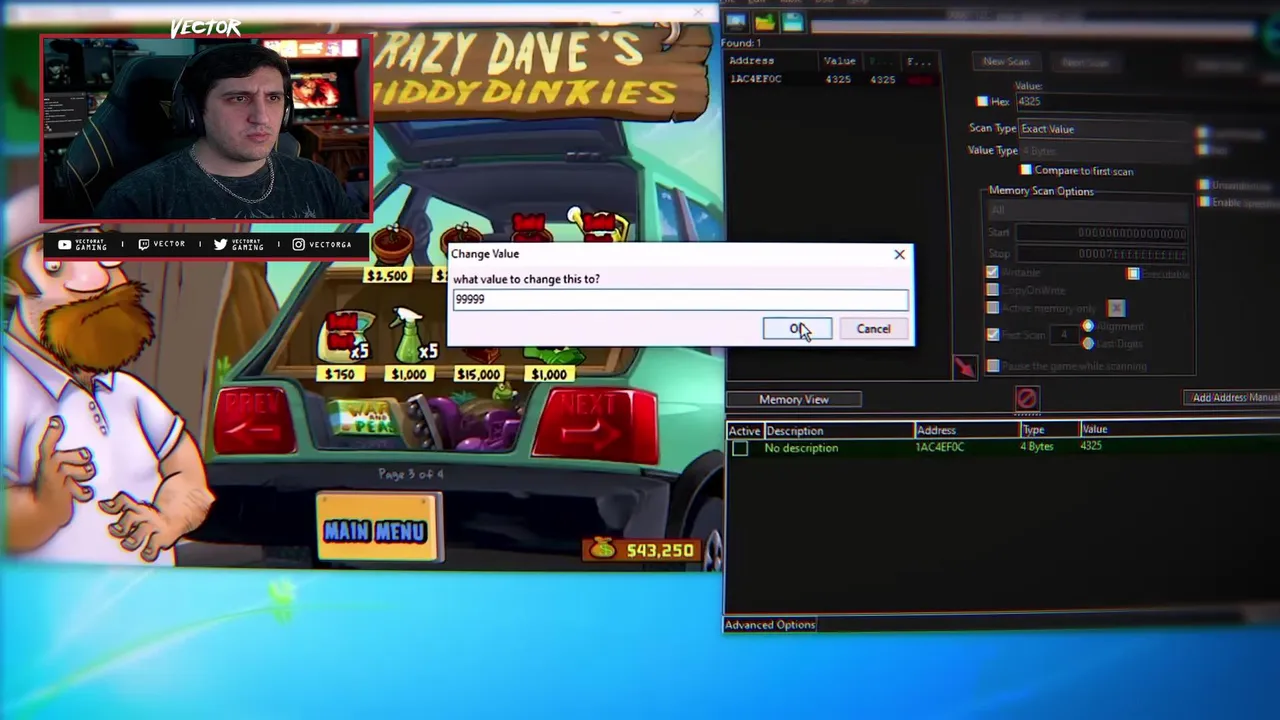
Task: Click the money bag coin counter icon
Action: pyautogui.click(x=600, y=548)
